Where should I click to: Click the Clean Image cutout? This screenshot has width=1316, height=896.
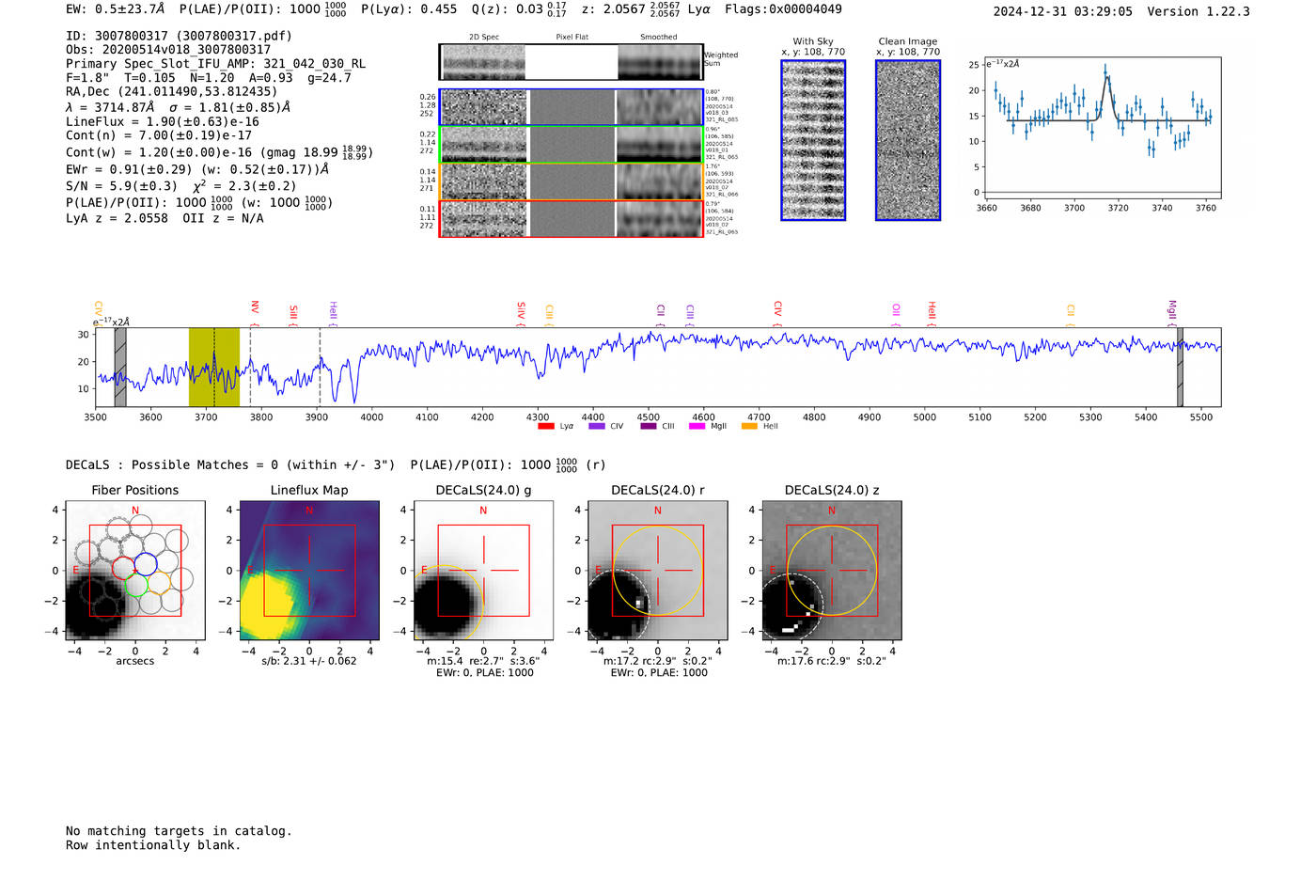(x=908, y=140)
